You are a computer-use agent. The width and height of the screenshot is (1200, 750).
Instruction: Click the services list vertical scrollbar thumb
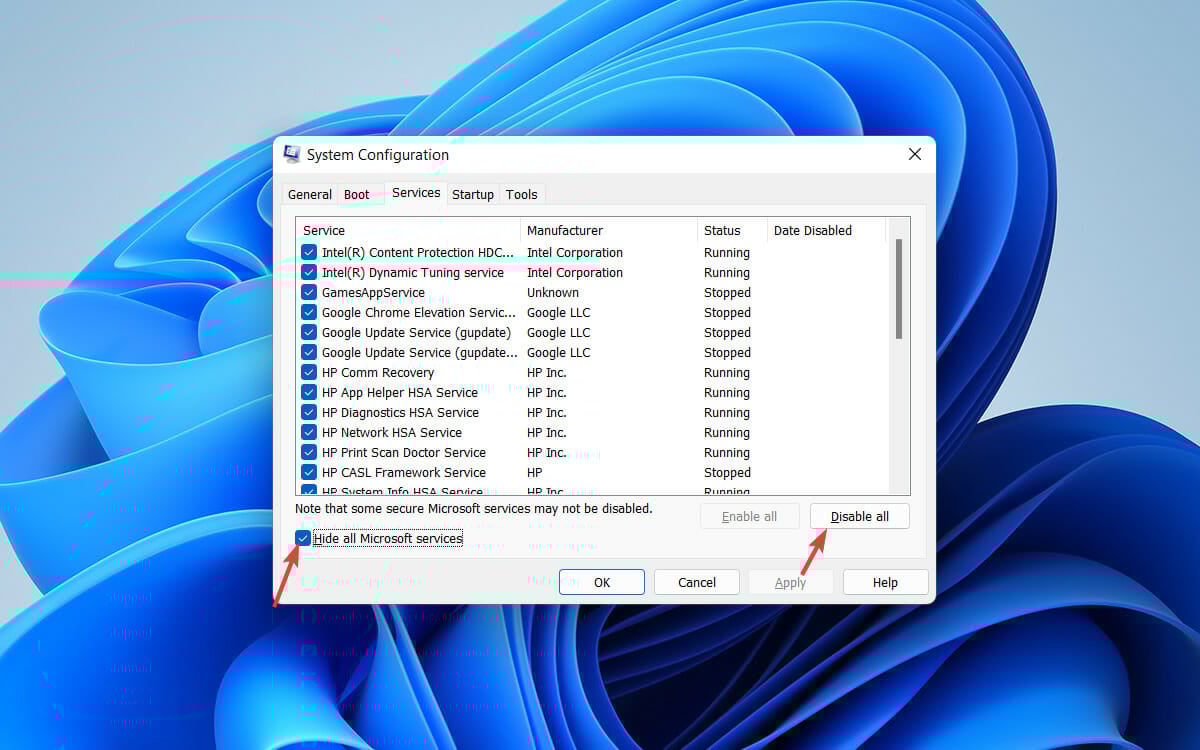coord(899,289)
